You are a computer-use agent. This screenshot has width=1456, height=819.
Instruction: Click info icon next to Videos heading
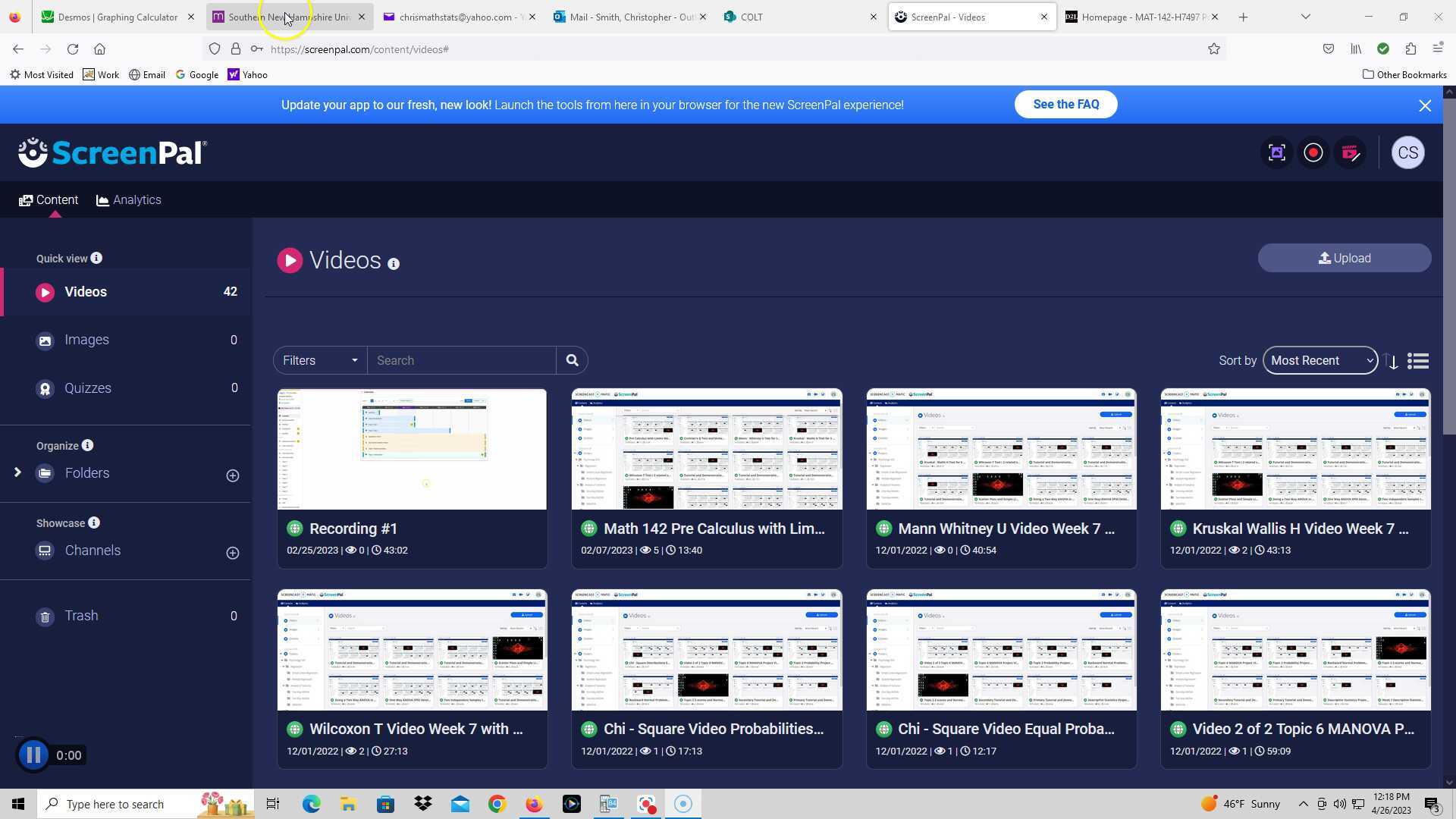pyautogui.click(x=394, y=264)
